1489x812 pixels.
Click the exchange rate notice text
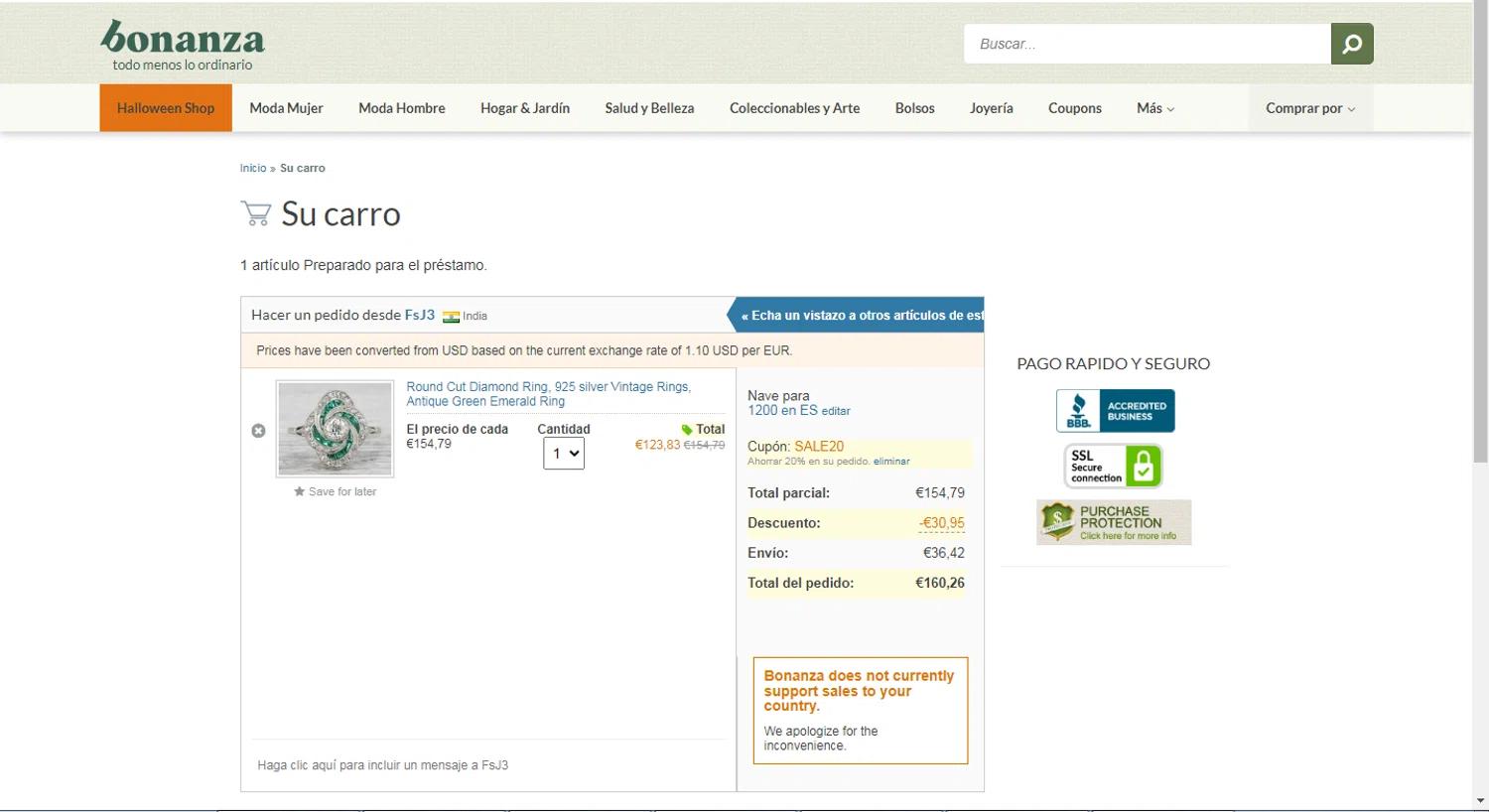[x=524, y=350]
